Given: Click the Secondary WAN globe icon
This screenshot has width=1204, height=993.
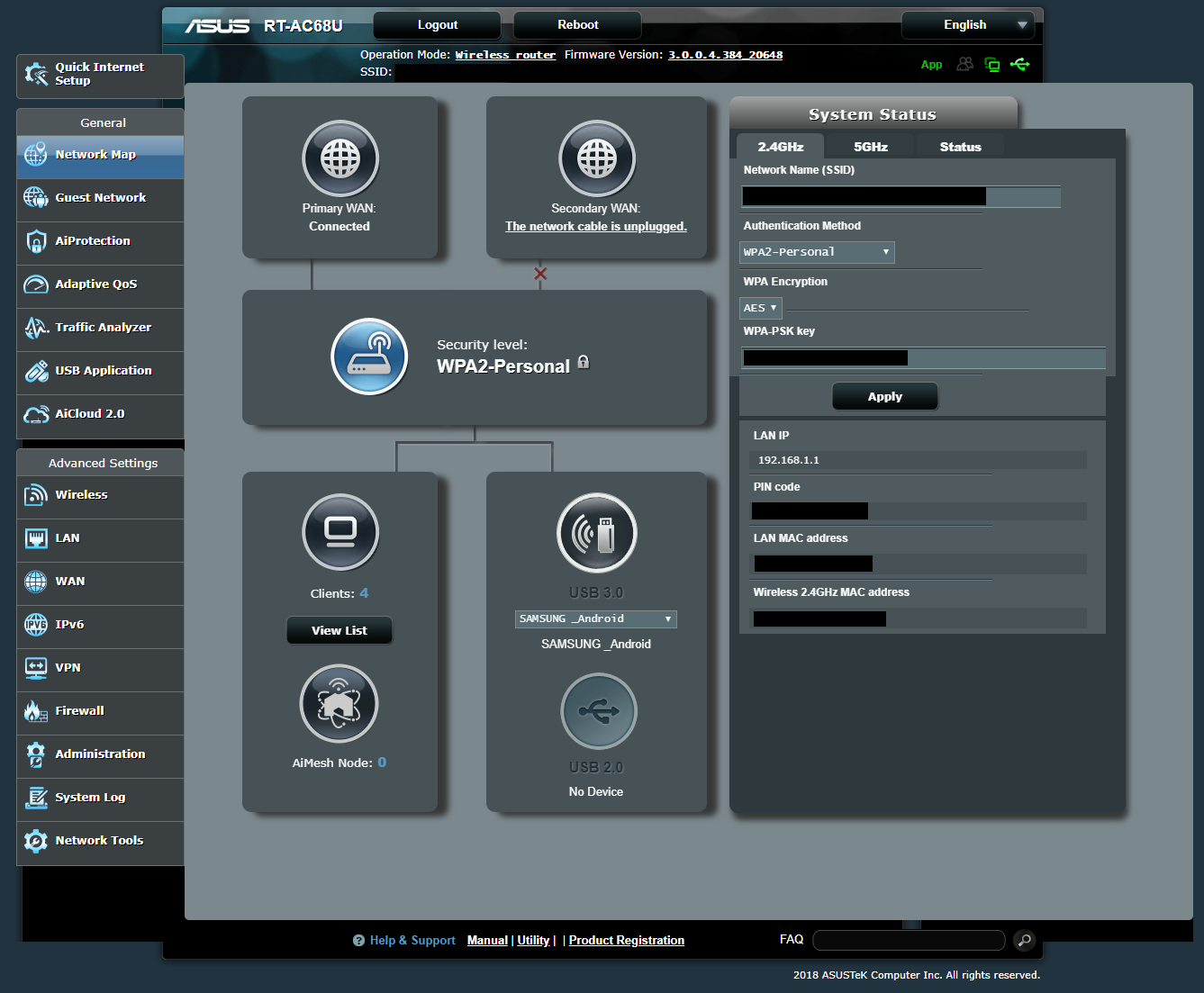Looking at the screenshot, I should click(597, 158).
